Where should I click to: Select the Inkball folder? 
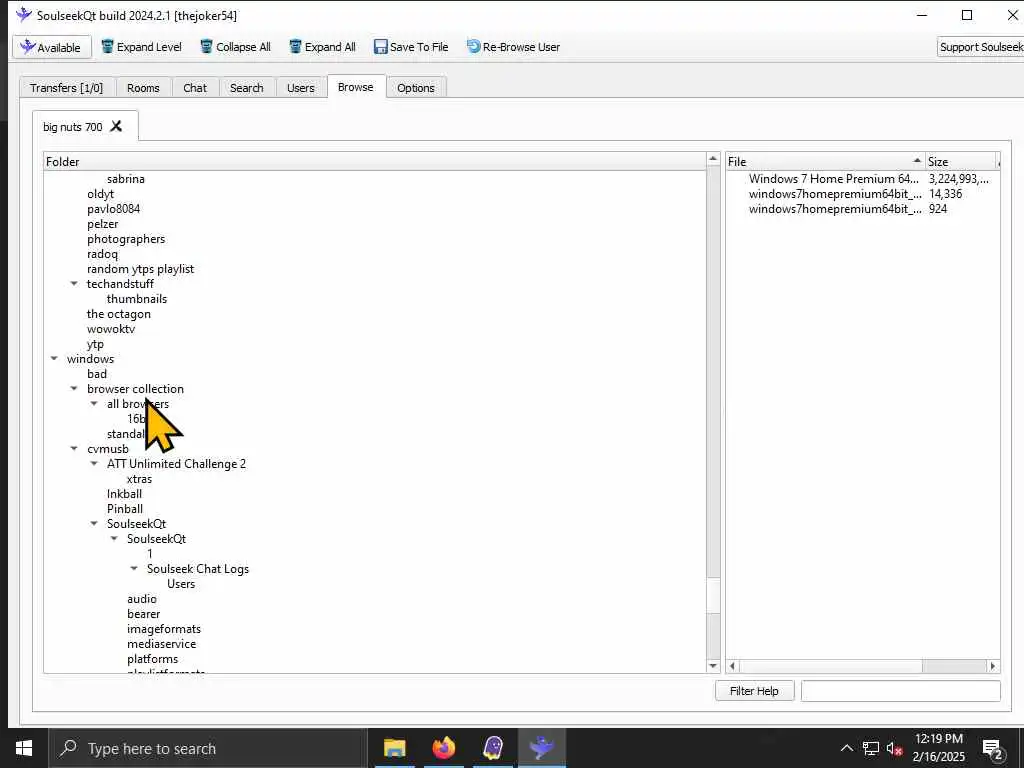(124, 494)
